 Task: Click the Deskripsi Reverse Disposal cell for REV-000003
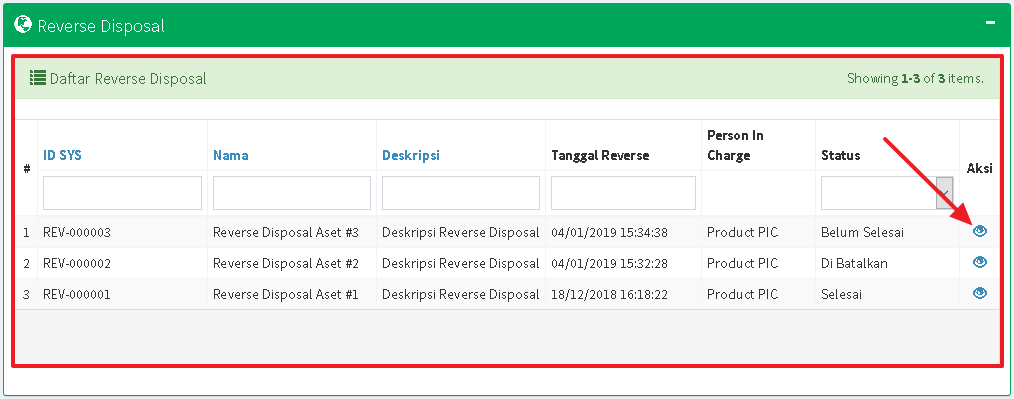pos(460,232)
